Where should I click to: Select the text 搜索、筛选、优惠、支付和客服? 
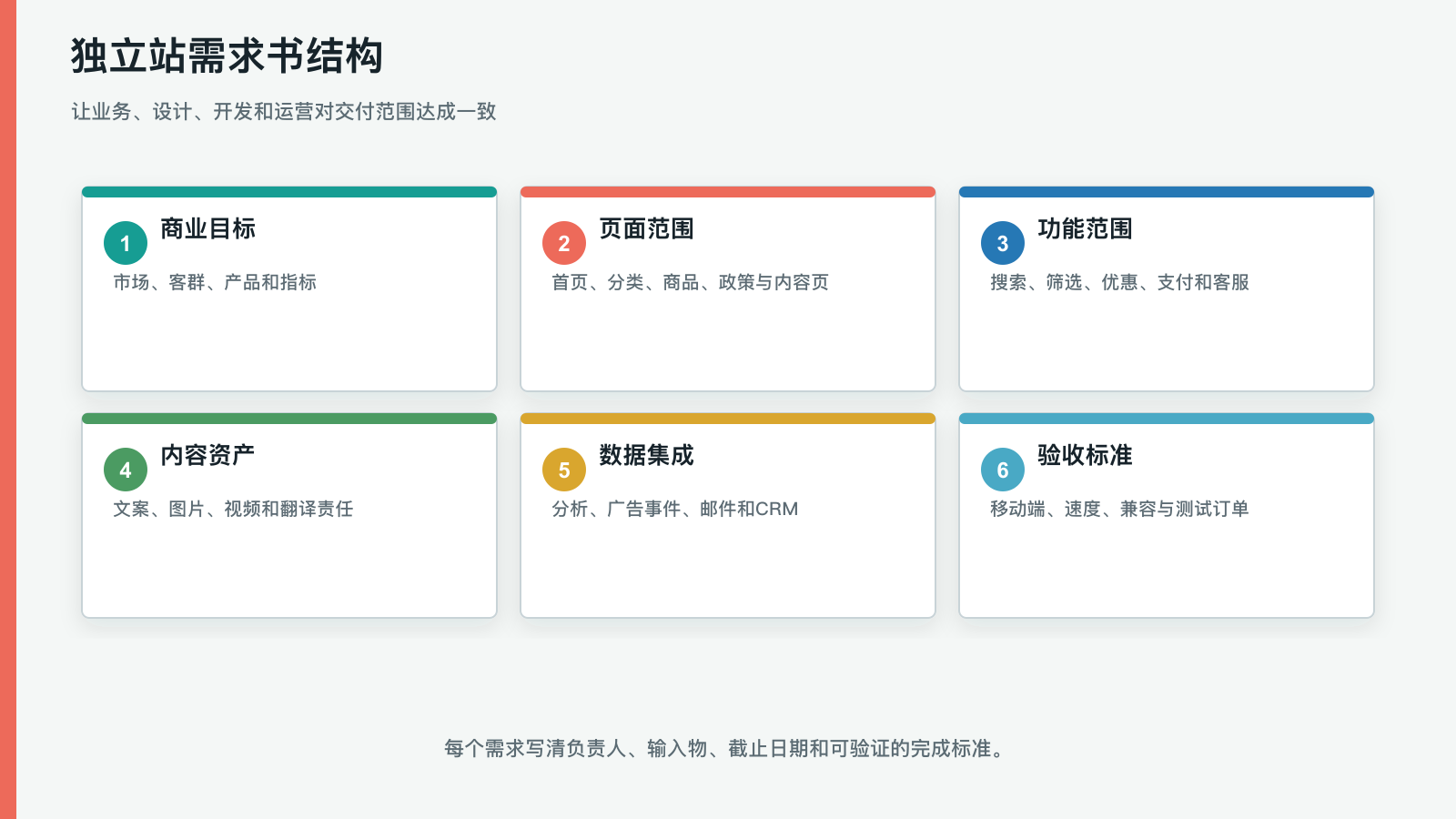1120,282
